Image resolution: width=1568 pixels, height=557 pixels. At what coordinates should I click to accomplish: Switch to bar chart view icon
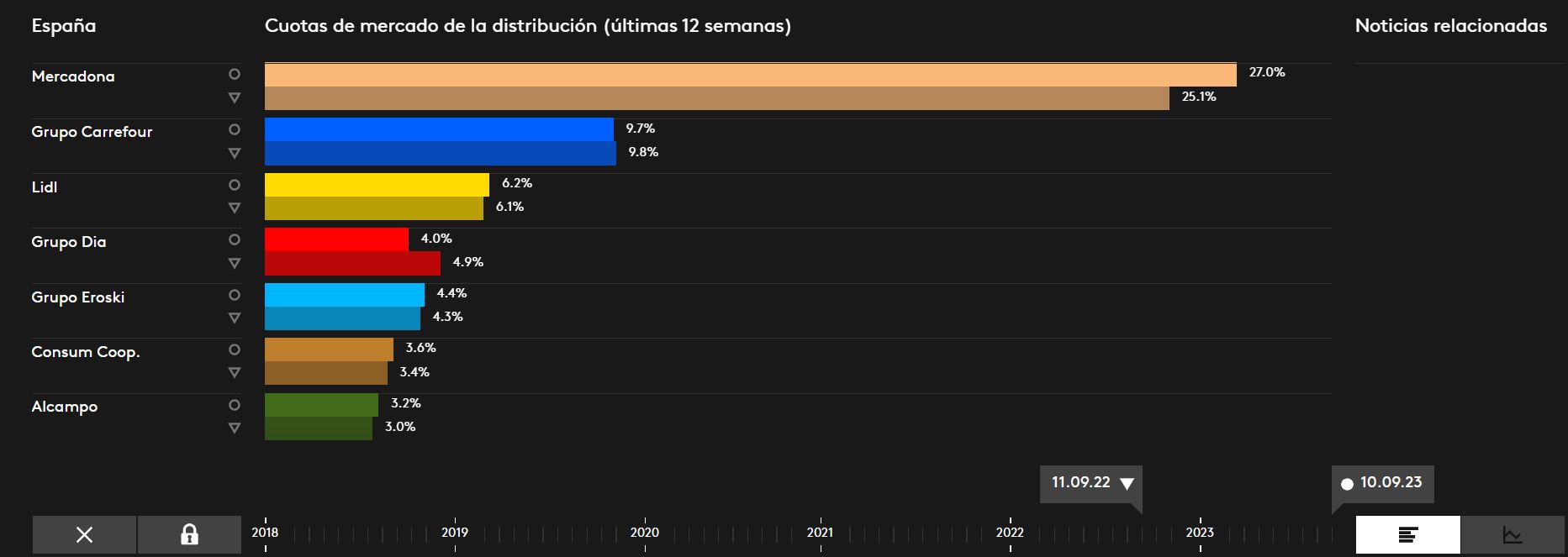pyautogui.click(x=1407, y=534)
